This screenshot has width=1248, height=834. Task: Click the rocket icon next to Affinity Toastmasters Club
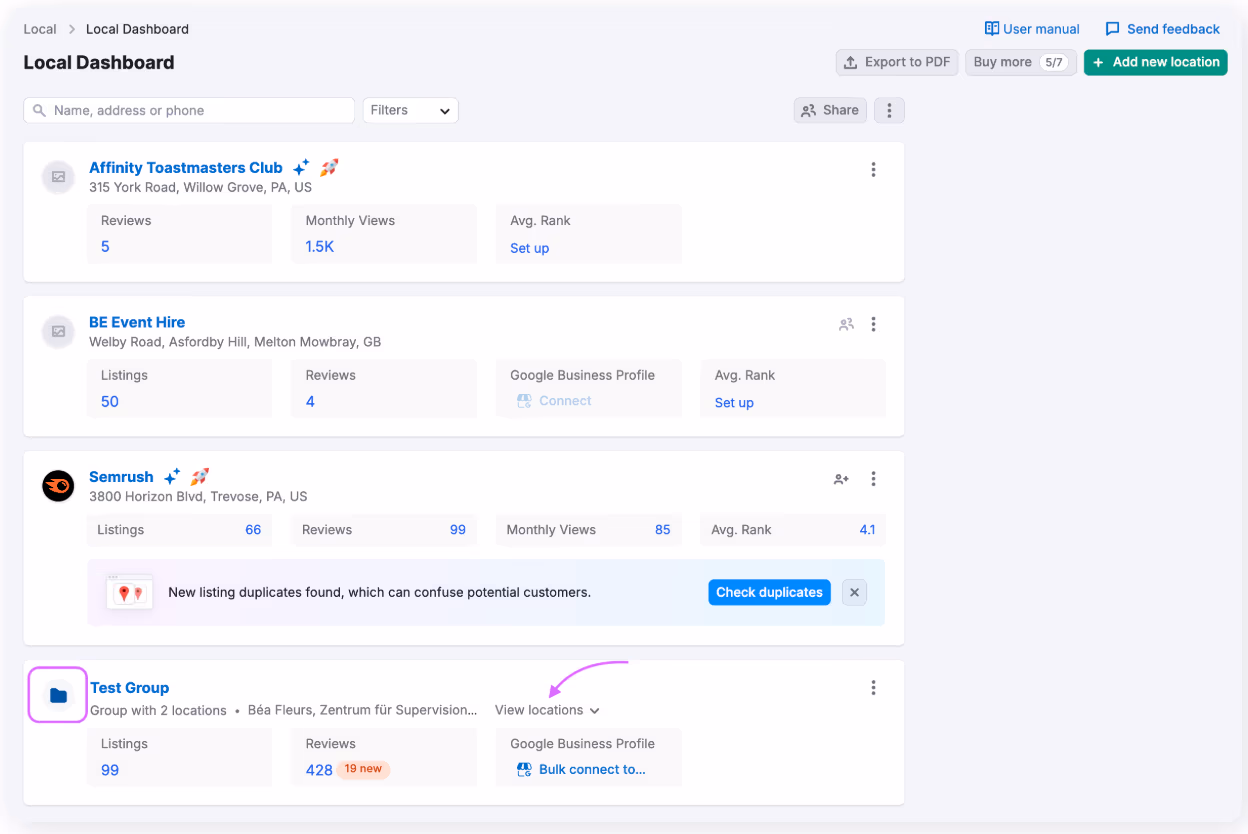click(x=329, y=168)
